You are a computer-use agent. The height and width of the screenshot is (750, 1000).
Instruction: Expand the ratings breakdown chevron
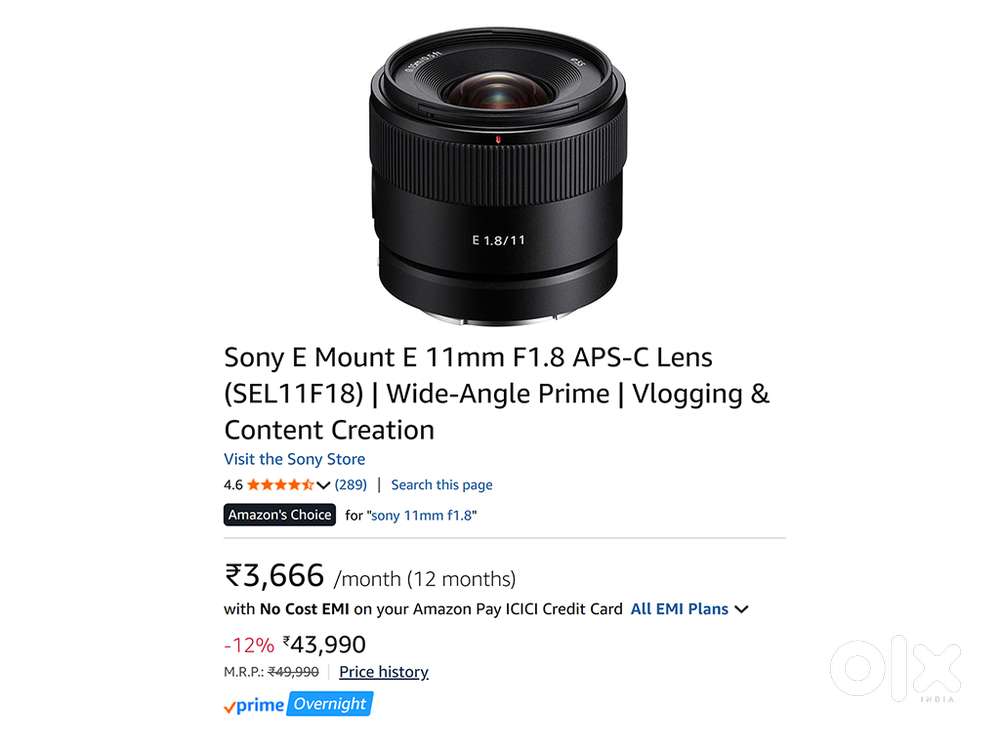click(x=323, y=486)
